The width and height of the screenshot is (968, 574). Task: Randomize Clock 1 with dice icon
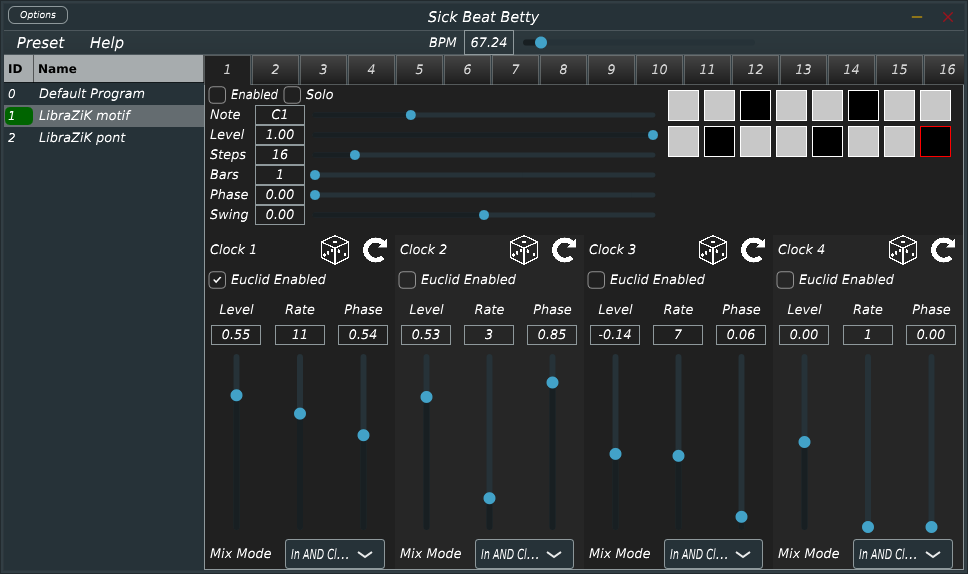point(334,250)
